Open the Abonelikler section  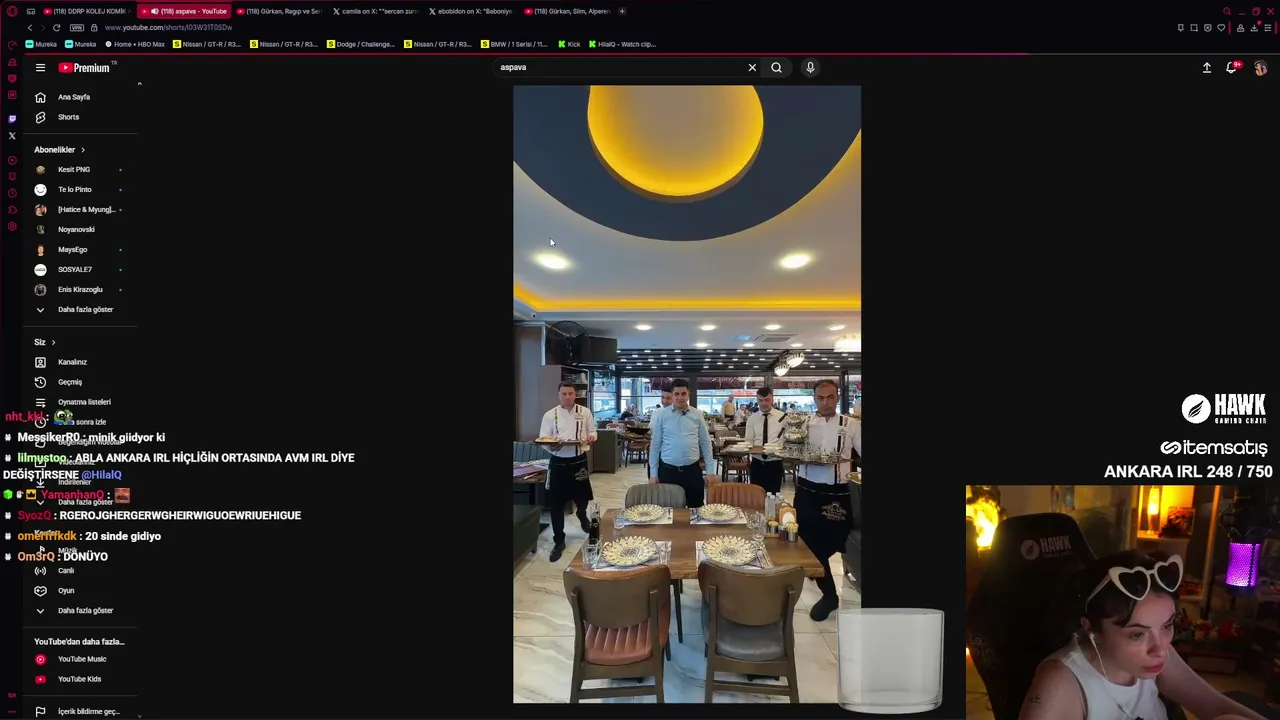tap(60, 150)
